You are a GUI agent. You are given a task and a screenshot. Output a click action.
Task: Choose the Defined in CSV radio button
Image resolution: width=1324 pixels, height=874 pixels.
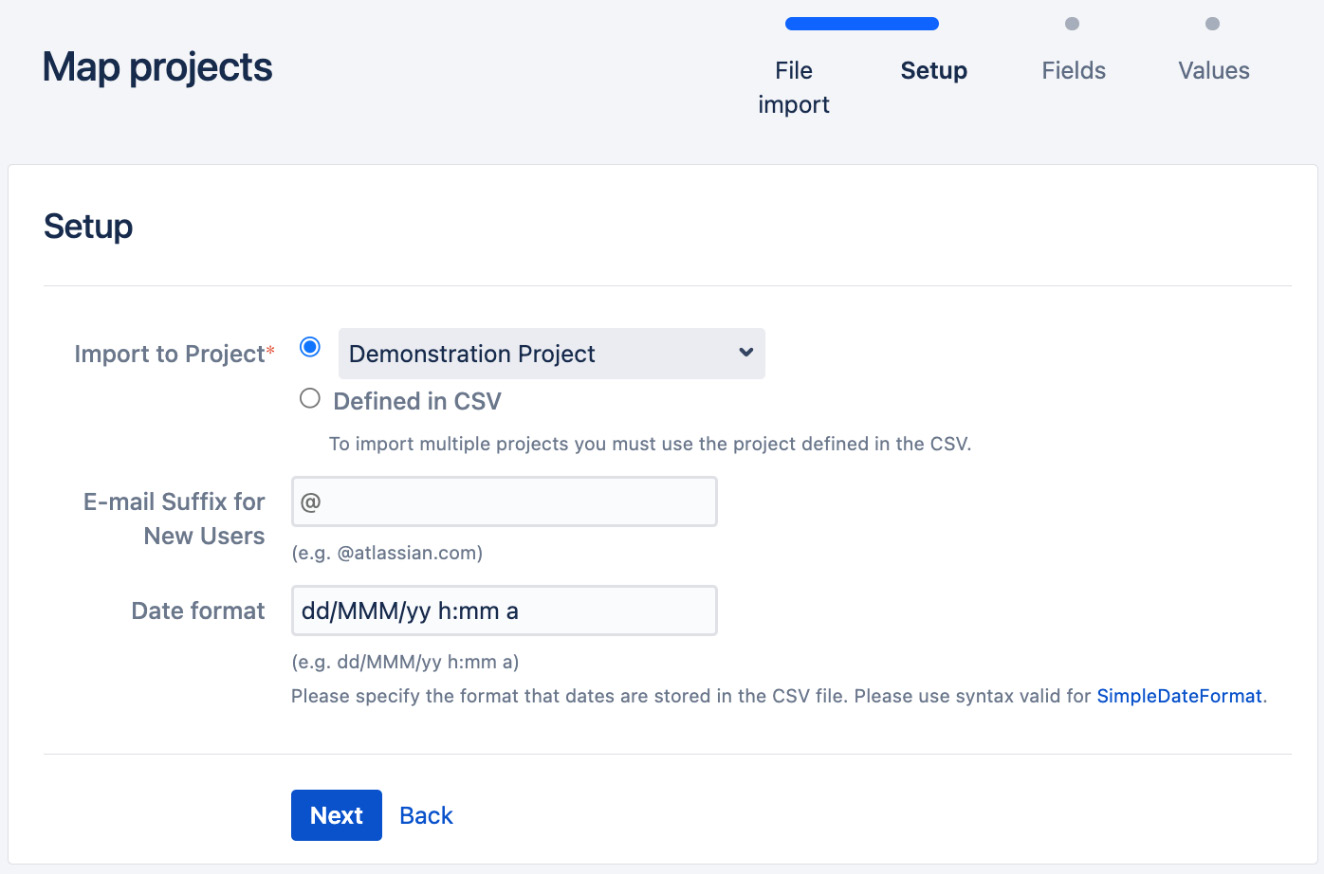point(310,399)
